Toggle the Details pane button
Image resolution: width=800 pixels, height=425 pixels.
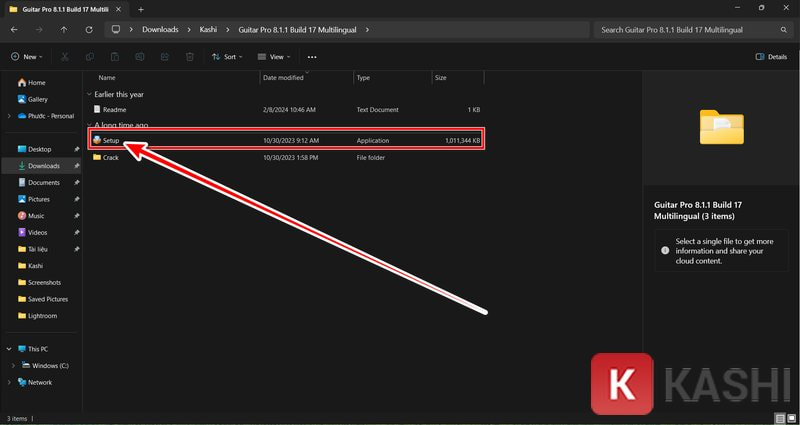pos(771,57)
